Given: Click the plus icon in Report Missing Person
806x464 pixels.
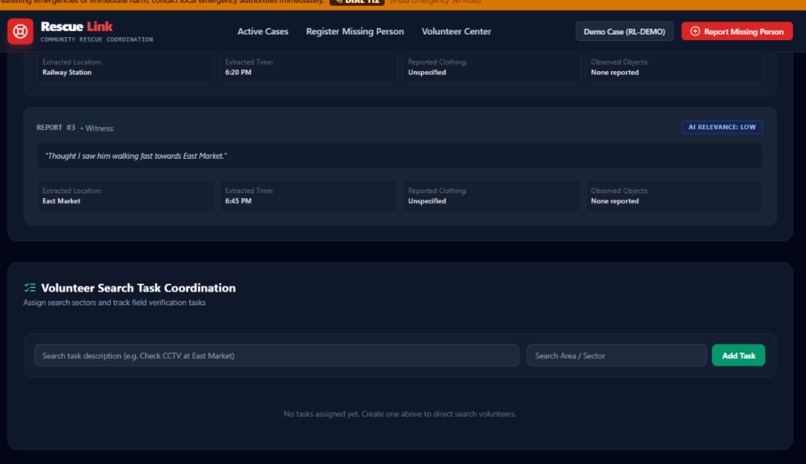Looking at the screenshot, I should pyautogui.click(x=695, y=31).
